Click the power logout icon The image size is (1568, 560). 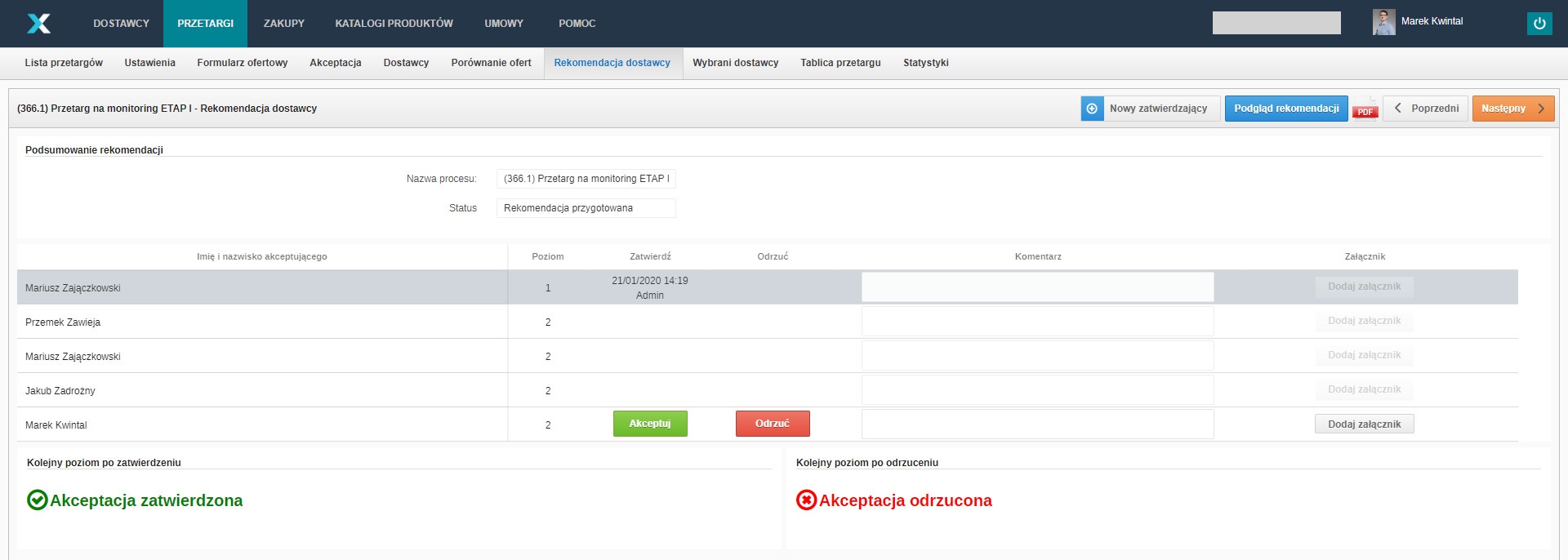point(1539,24)
